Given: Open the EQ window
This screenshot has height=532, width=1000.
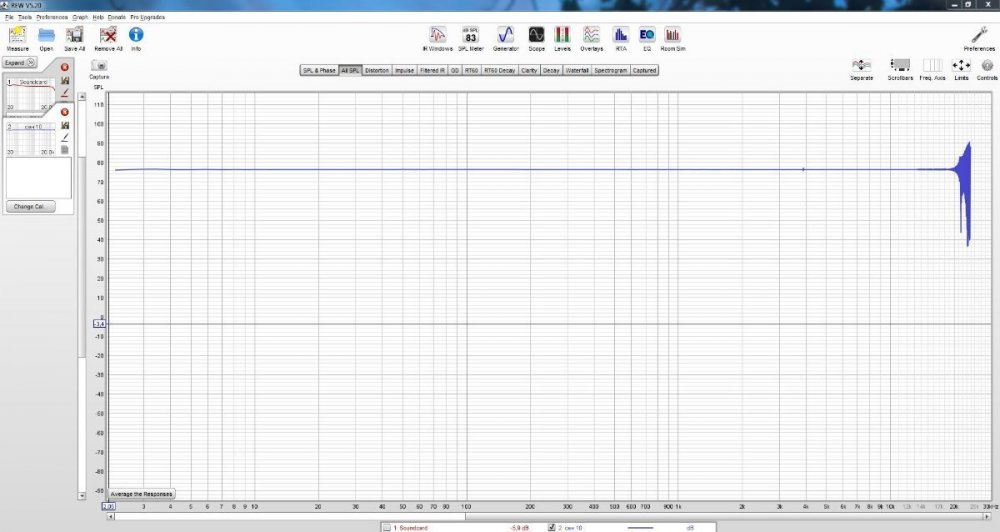Looking at the screenshot, I should [x=647, y=37].
